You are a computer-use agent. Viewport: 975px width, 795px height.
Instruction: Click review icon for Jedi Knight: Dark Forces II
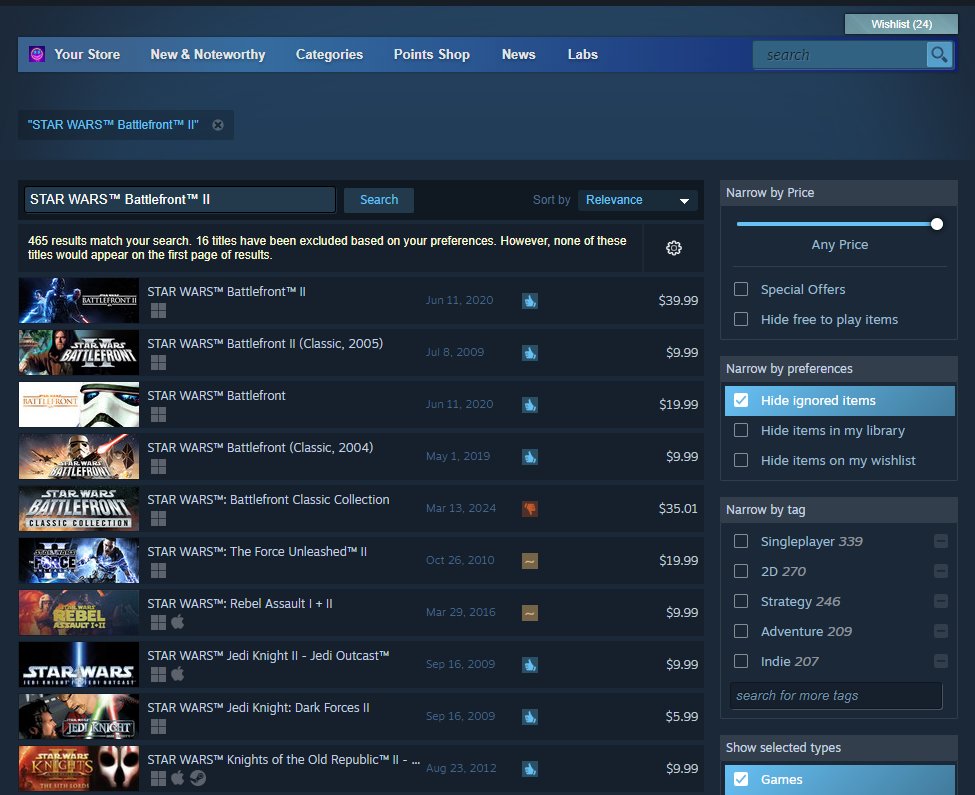tap(530, 717)
